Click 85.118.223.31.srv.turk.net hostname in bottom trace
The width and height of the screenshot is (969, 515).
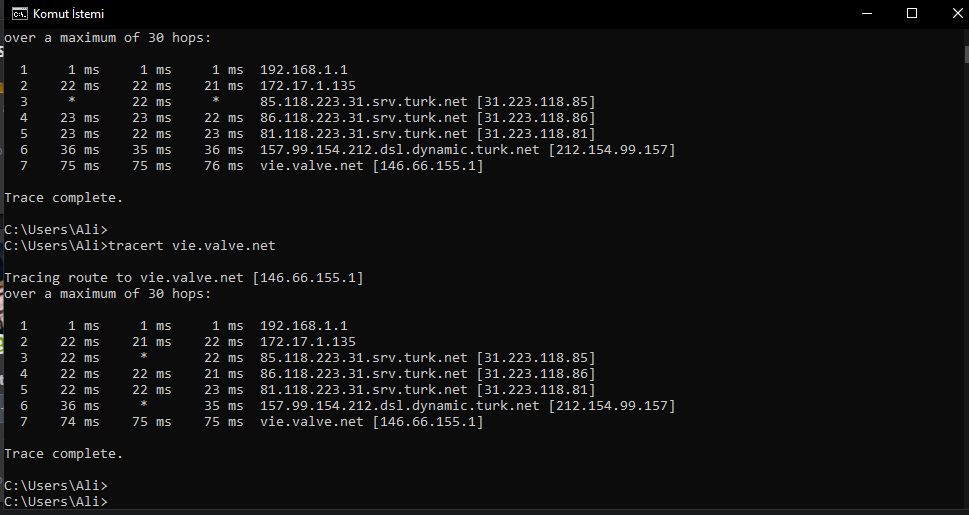click(x=364, y=358)
